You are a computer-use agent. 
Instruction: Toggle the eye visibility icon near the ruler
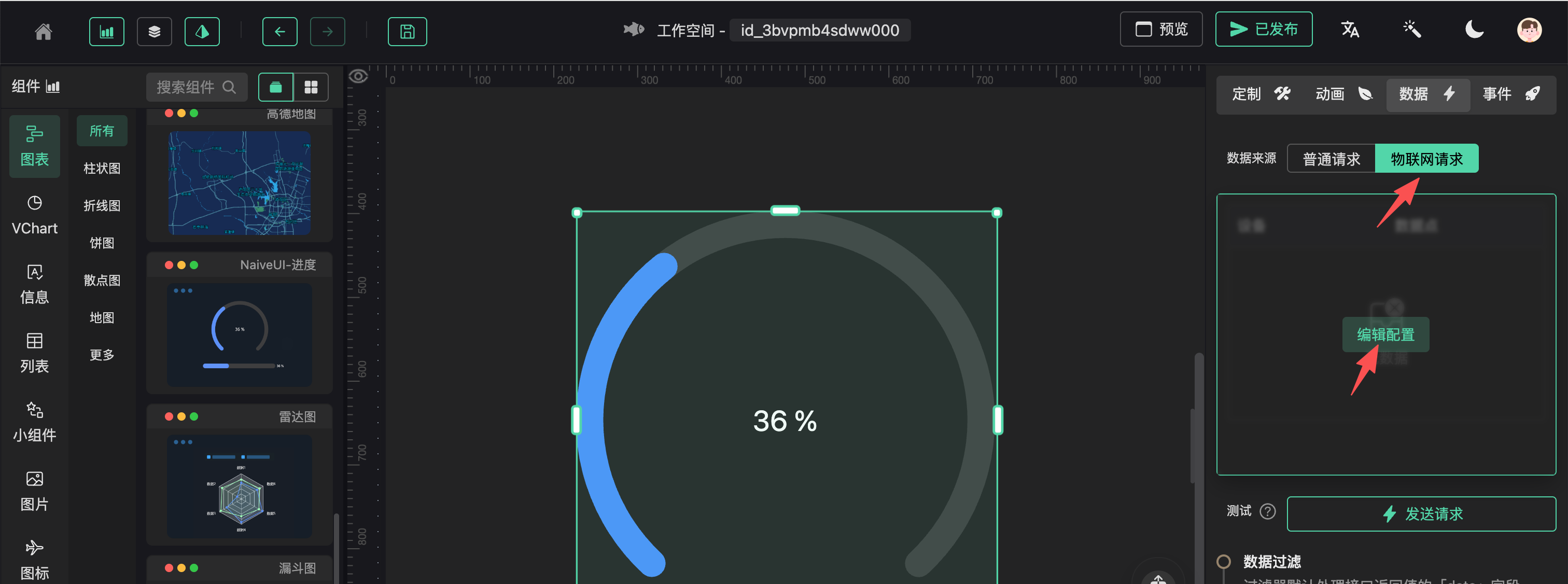[359, 76]
